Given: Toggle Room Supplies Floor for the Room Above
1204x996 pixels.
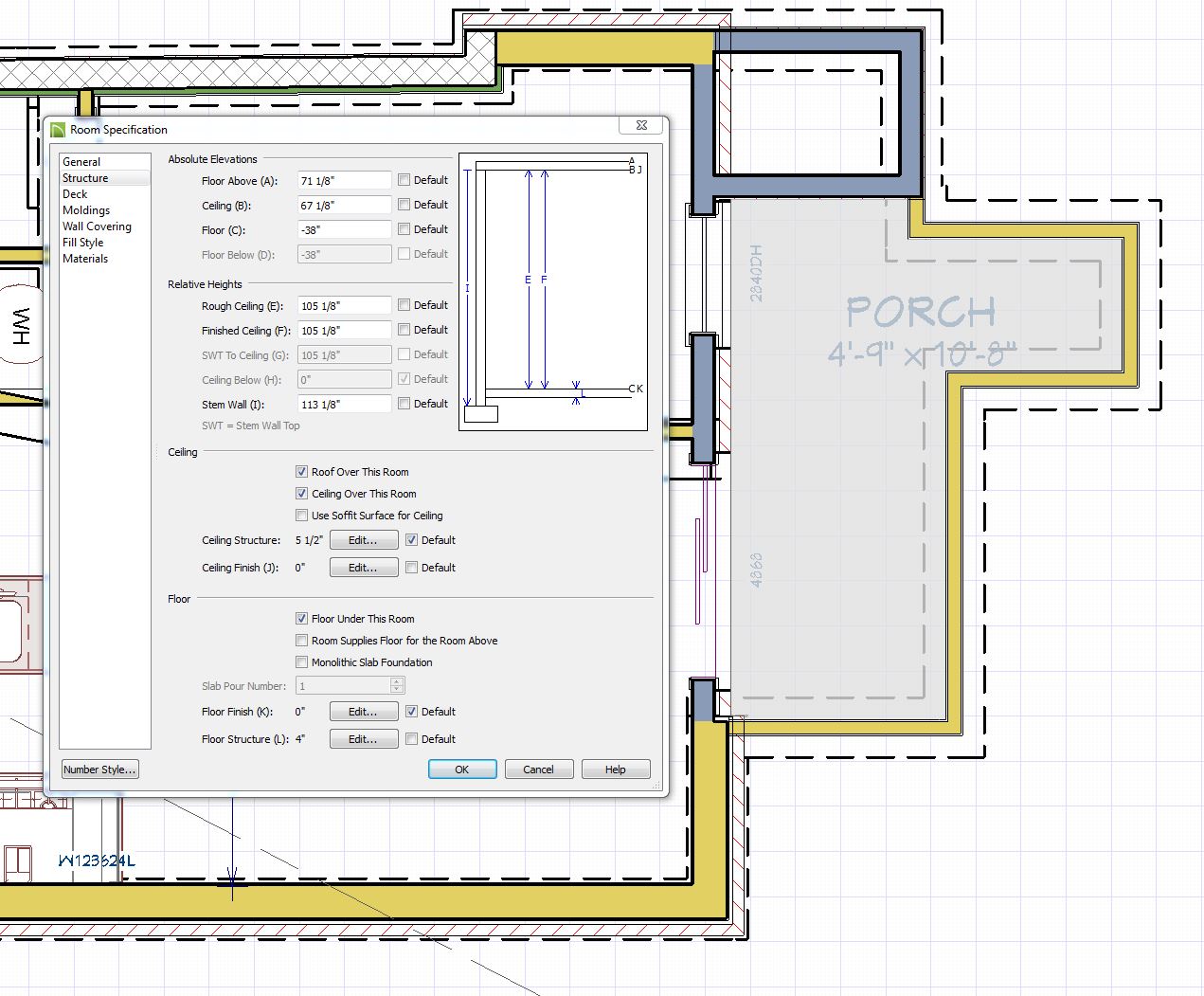Looking at the screenshot, I should pos(302,641).
